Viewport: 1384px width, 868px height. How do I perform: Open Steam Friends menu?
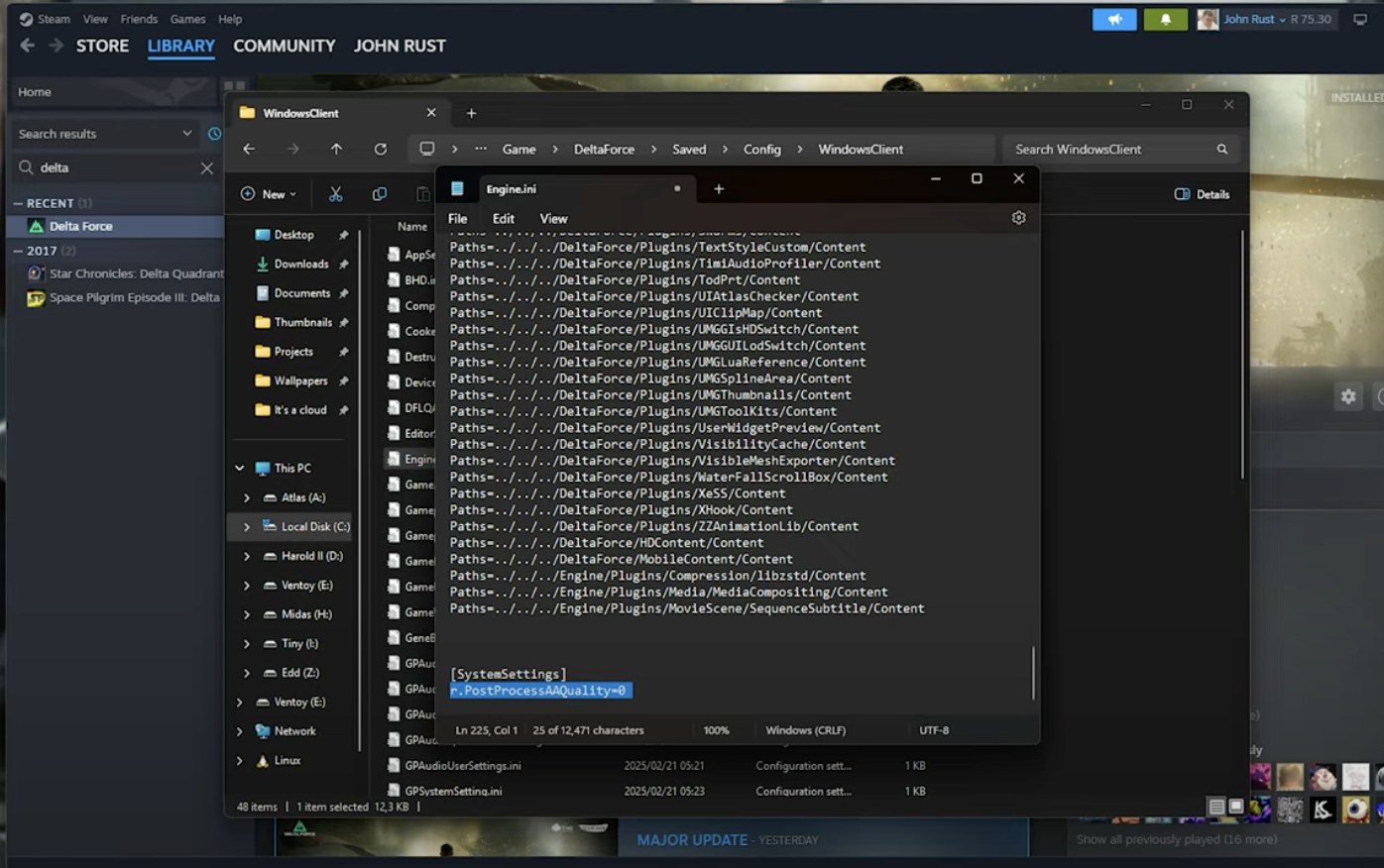[139, 19]
